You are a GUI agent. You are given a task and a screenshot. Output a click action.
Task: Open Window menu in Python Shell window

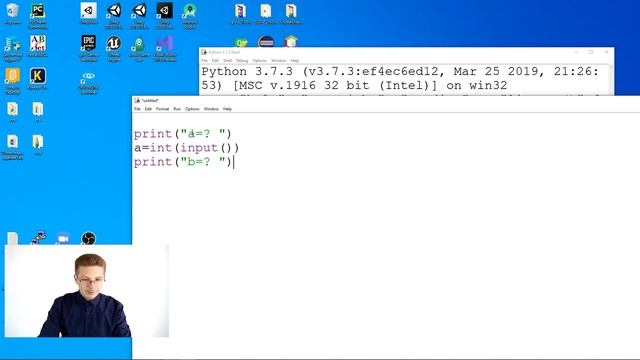tap(278, 60)
